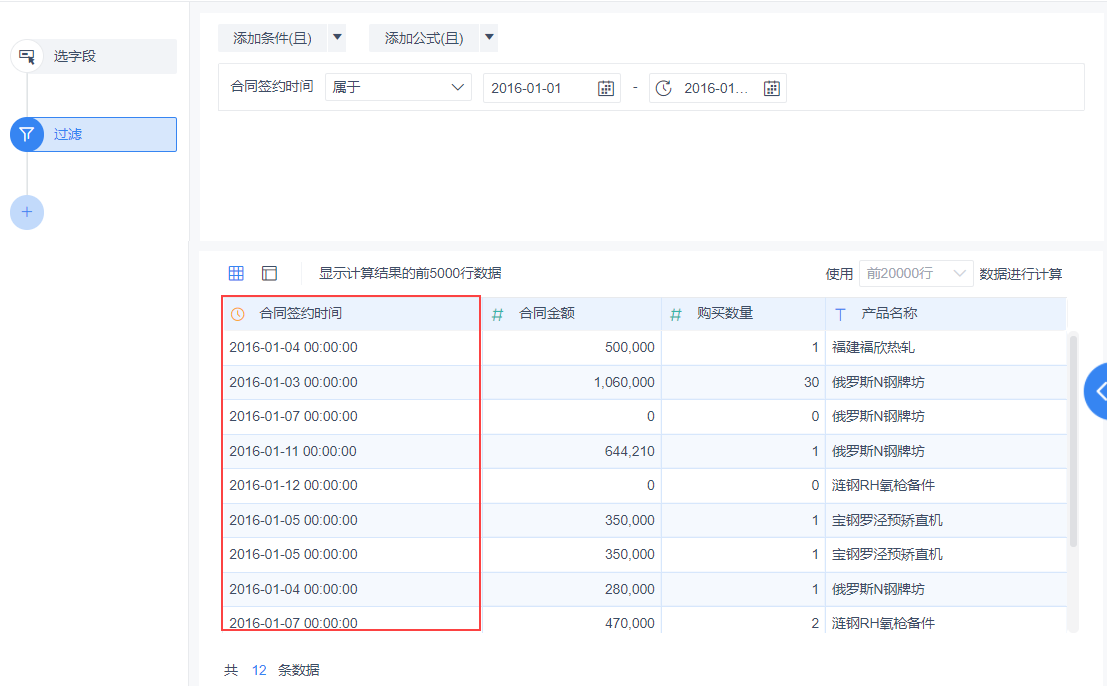Image resolution: width=1107 pixels, height=686 pixels.
Task: Click the 合同签约时间 column header
Action: [352, 313]
